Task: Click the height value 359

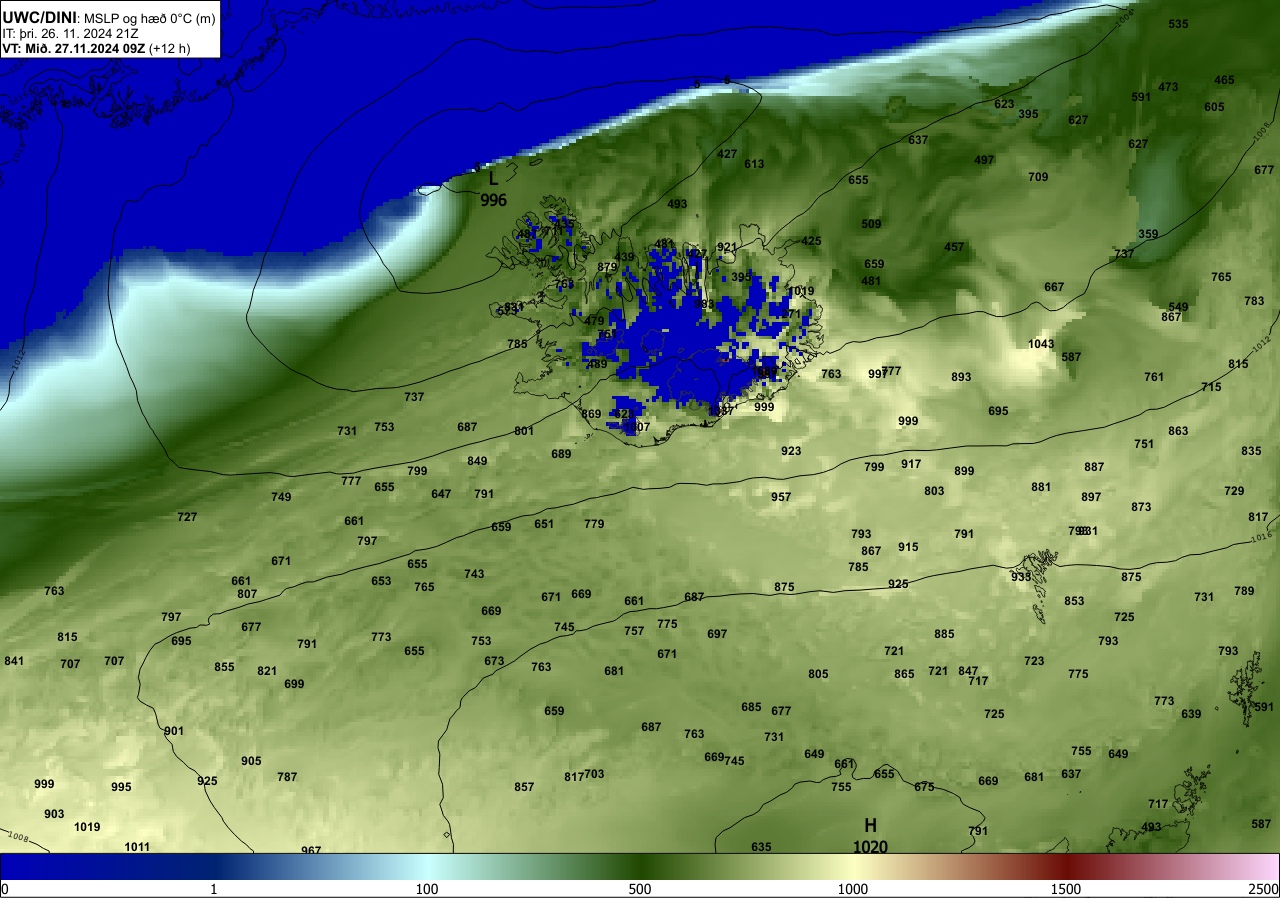Action: [x=1149, y=235]
